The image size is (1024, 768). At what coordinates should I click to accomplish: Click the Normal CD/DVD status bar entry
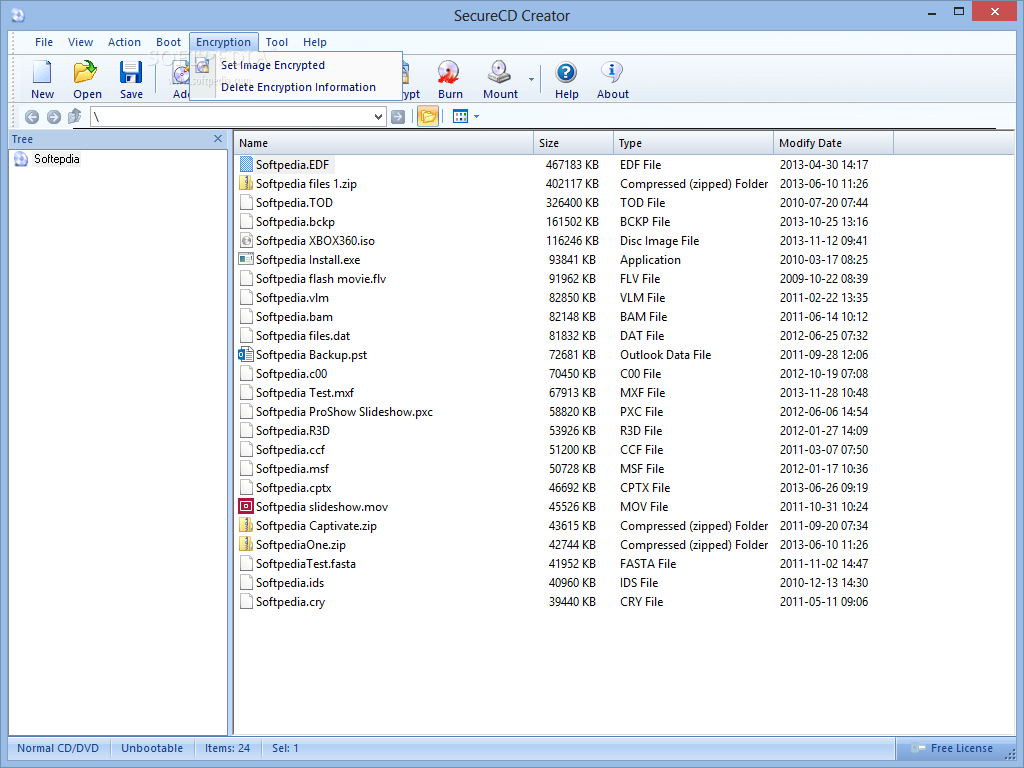click(58, 748)
